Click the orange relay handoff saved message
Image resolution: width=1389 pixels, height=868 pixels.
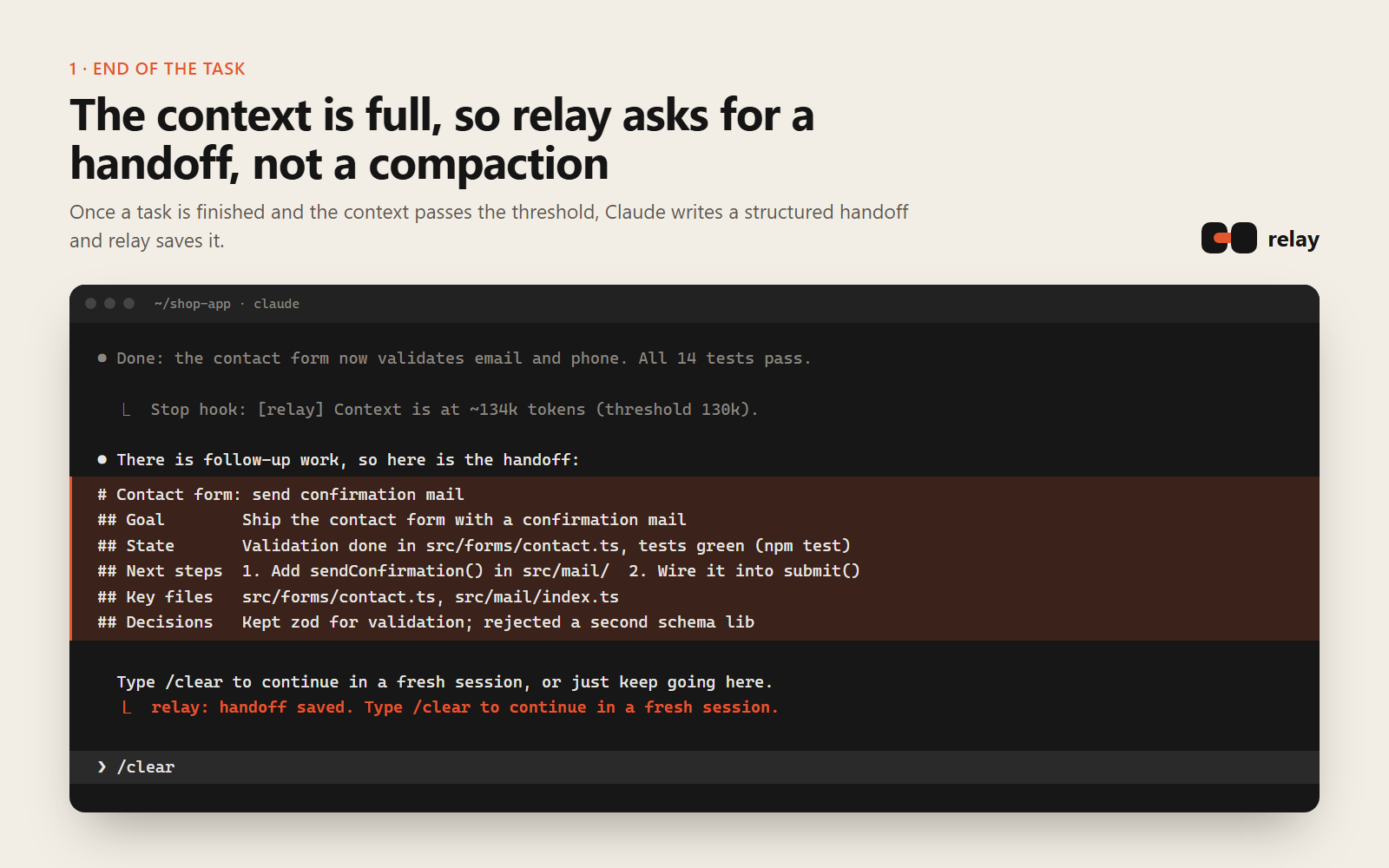464,707
